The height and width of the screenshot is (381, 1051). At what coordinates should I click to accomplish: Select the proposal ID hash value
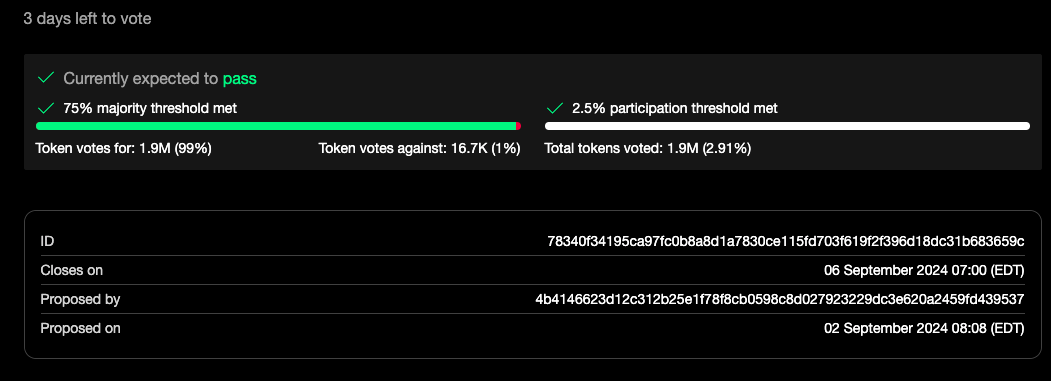786,241
